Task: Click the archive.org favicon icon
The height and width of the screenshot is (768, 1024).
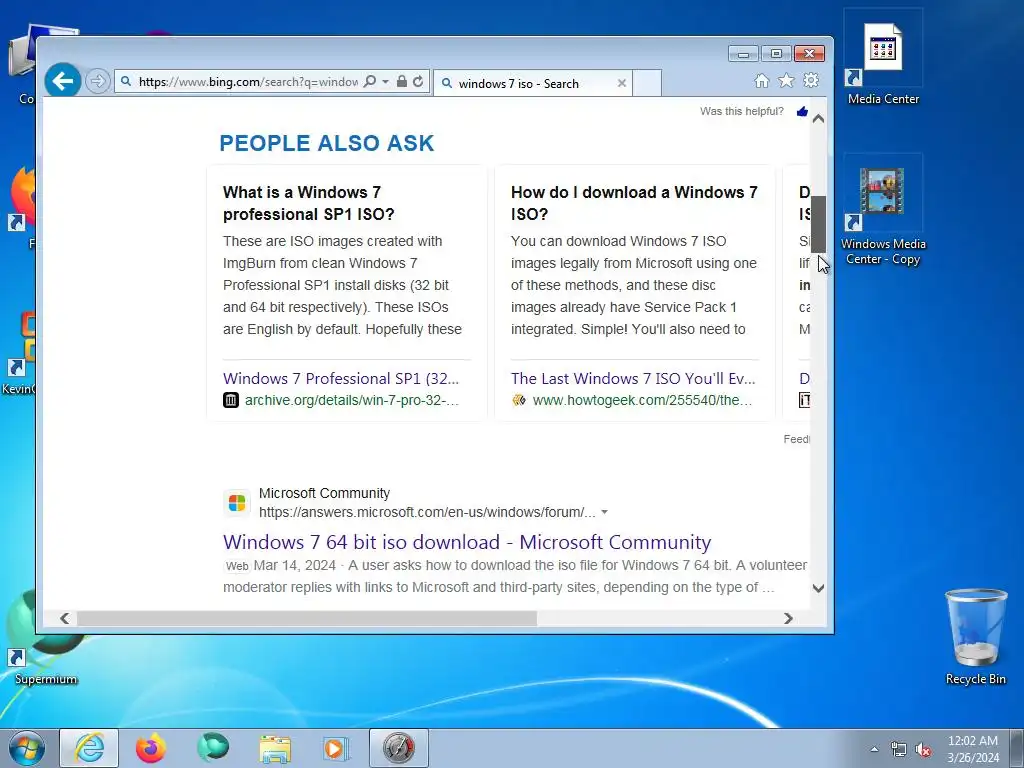Action: tap(231, 400)
